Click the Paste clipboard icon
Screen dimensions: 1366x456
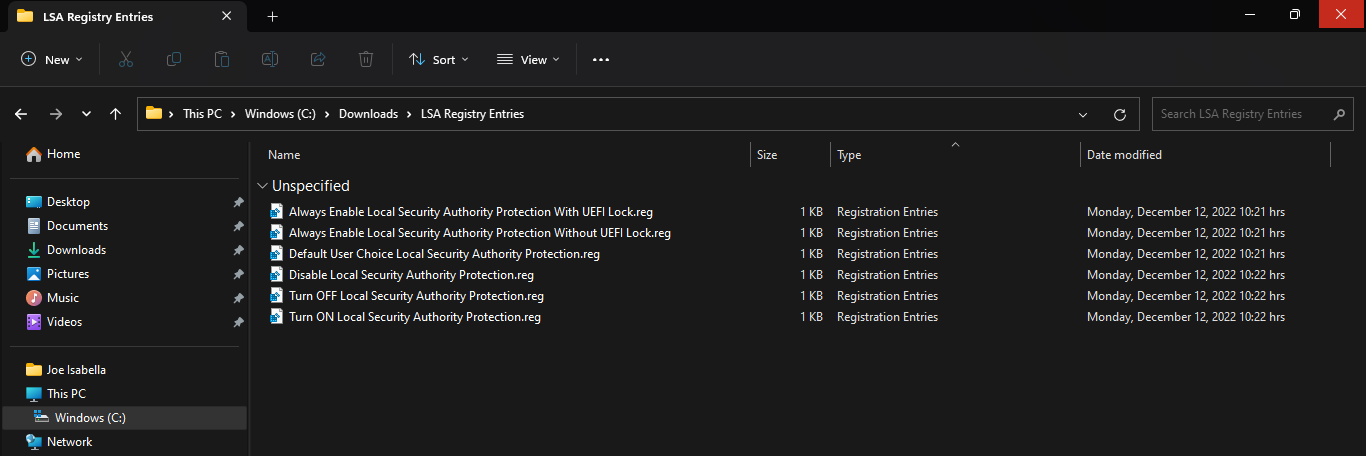click(x=222, y=59)
